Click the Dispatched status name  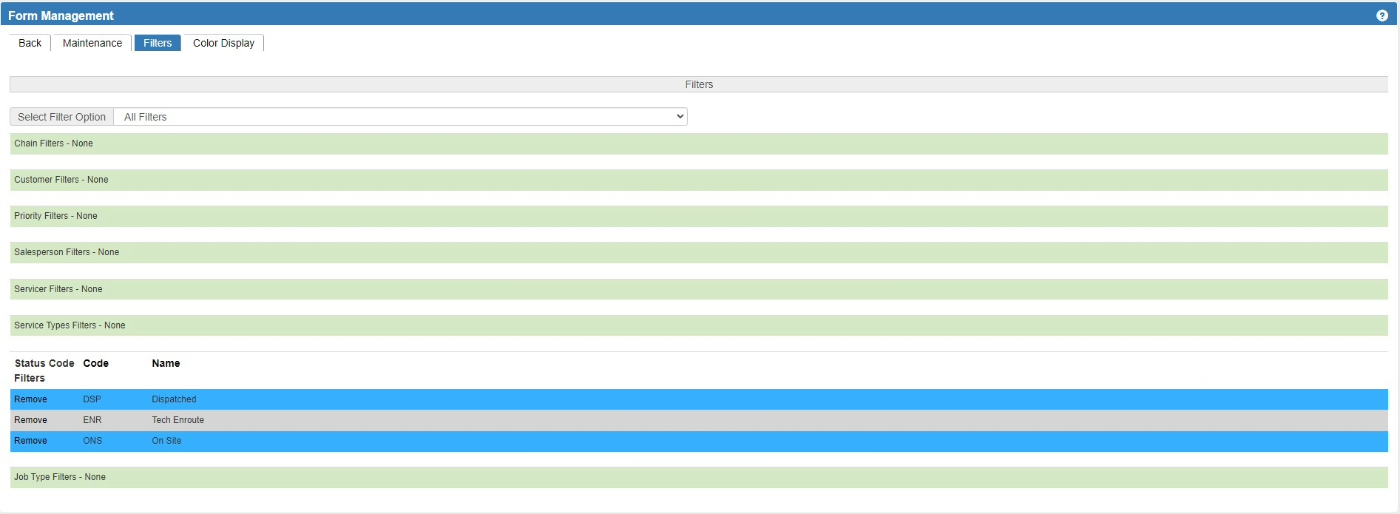point(174,400)
